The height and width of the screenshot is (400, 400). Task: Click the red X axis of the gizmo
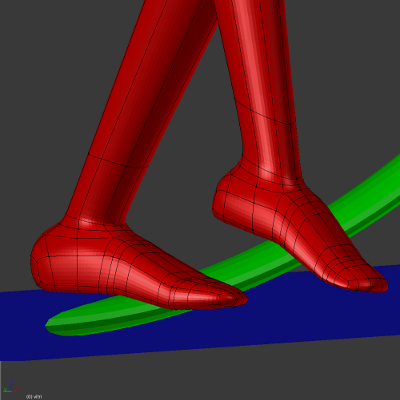tap(16, 390)
